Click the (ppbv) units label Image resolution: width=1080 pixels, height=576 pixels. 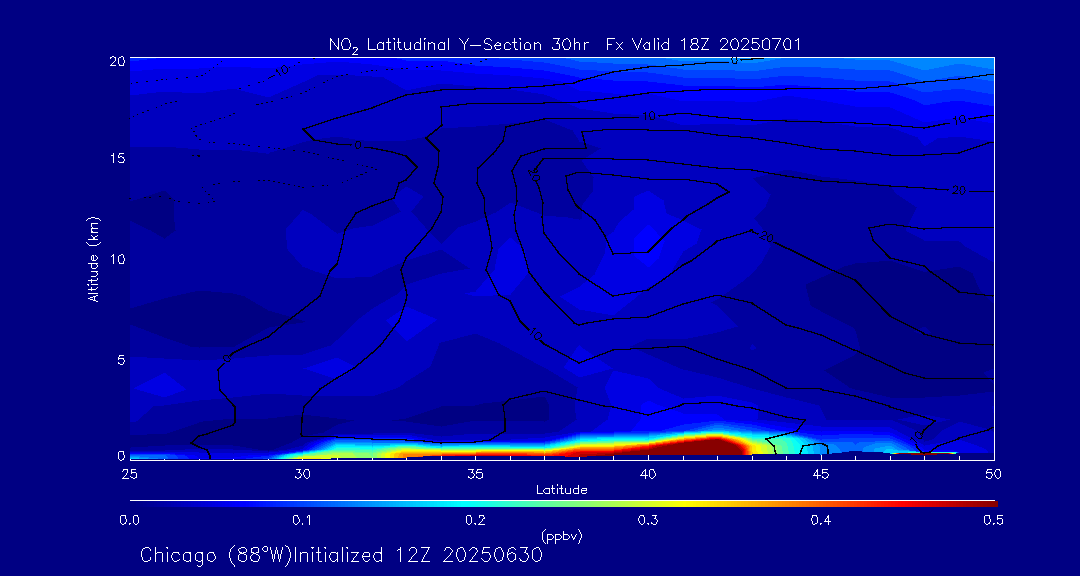[562, 536]
